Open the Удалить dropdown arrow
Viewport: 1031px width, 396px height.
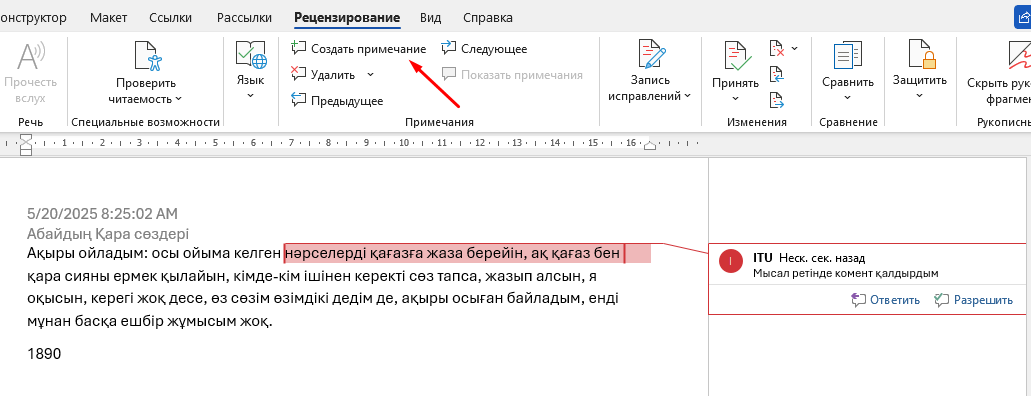pos(370,74)
